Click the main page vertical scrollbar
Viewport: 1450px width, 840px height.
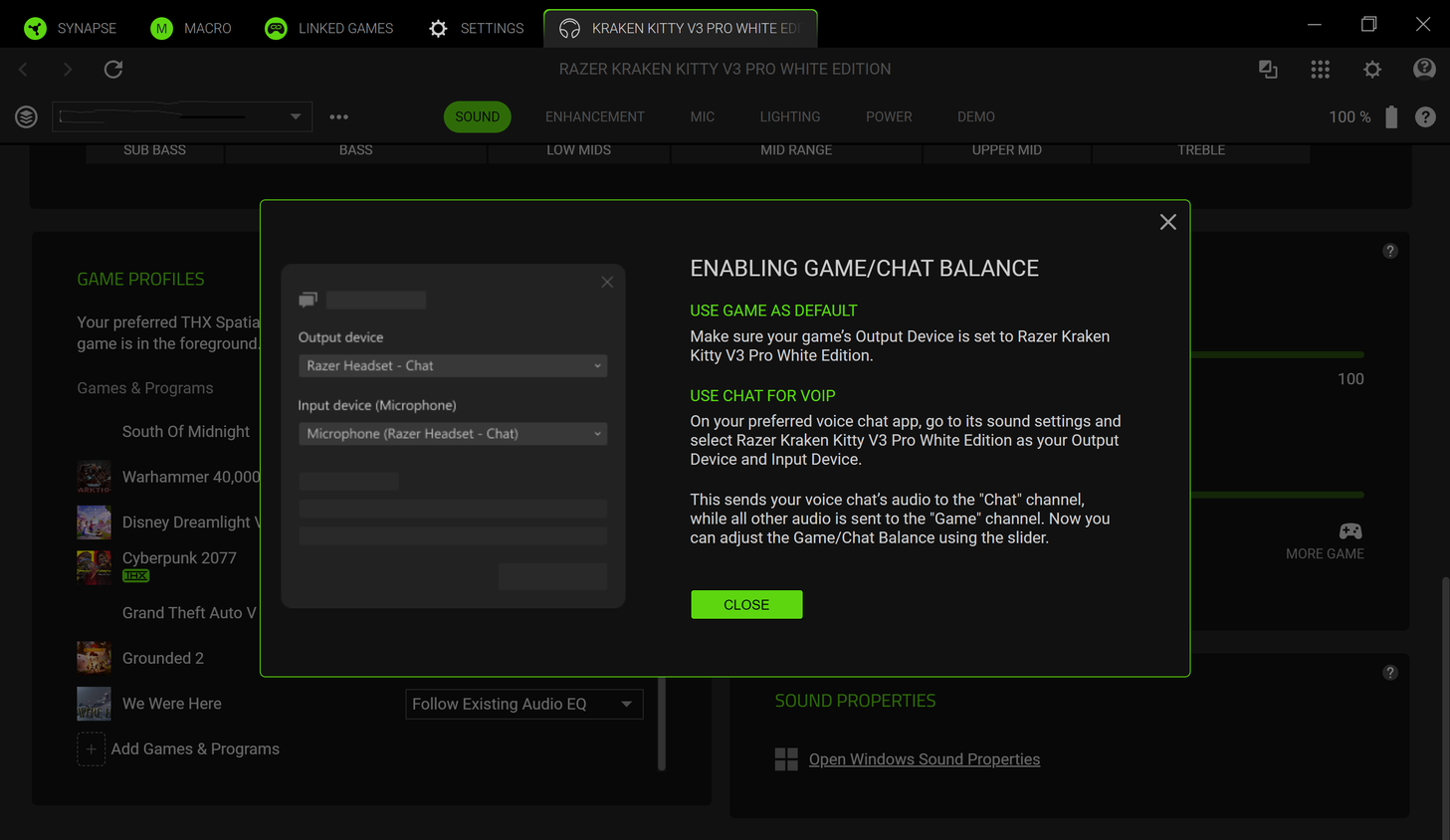[1445, 707]
